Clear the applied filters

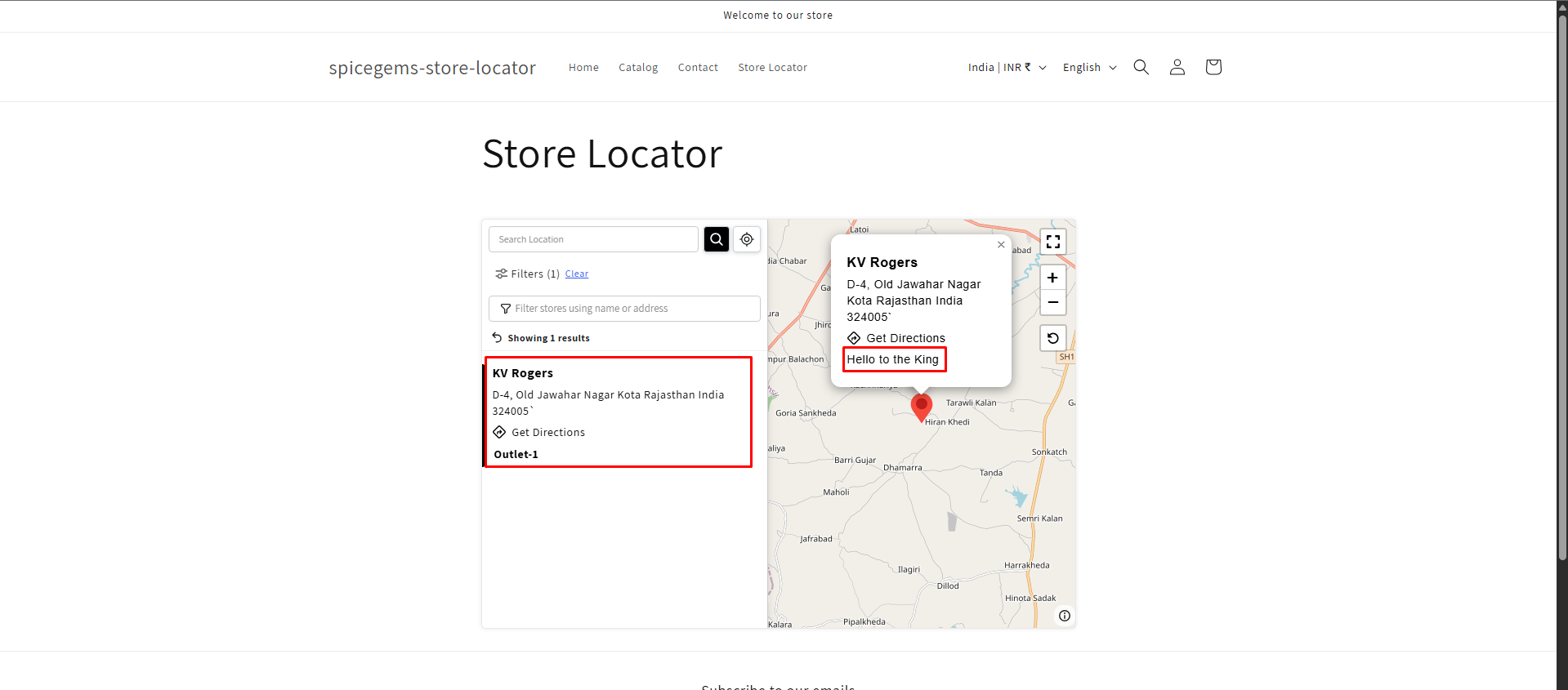click(x=577, y=274)
